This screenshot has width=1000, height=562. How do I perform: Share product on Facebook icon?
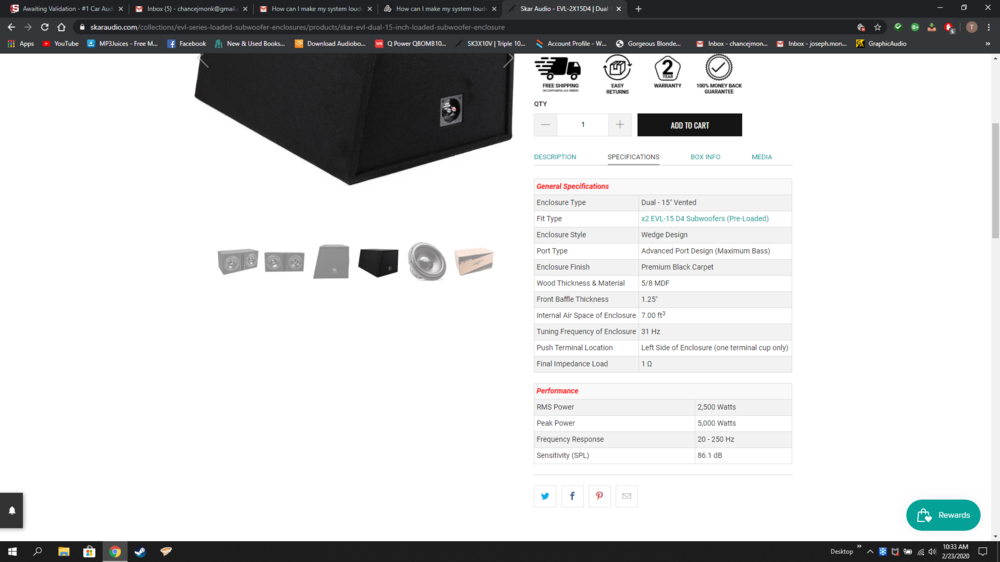pos(572,496)
